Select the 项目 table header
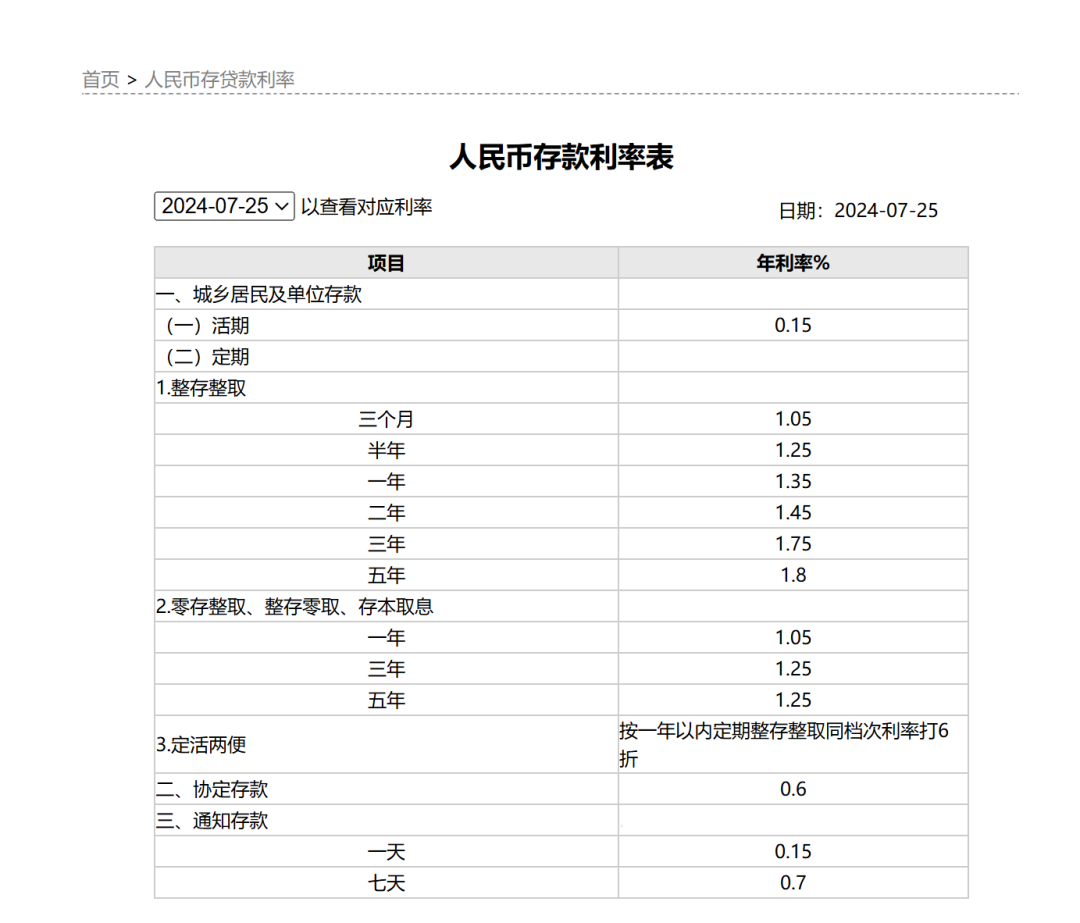 [x=386, y=262]
